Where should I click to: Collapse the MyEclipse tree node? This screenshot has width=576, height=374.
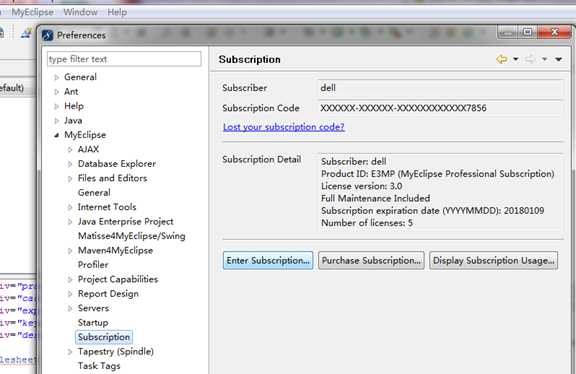[x=57, y=135]
